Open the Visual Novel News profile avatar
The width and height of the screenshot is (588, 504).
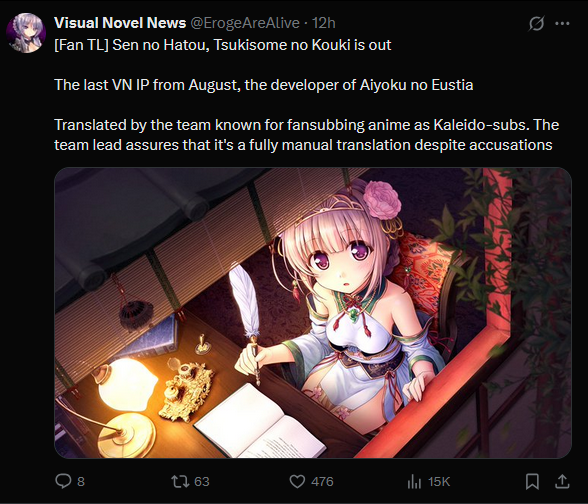click(x=26, y=33)
